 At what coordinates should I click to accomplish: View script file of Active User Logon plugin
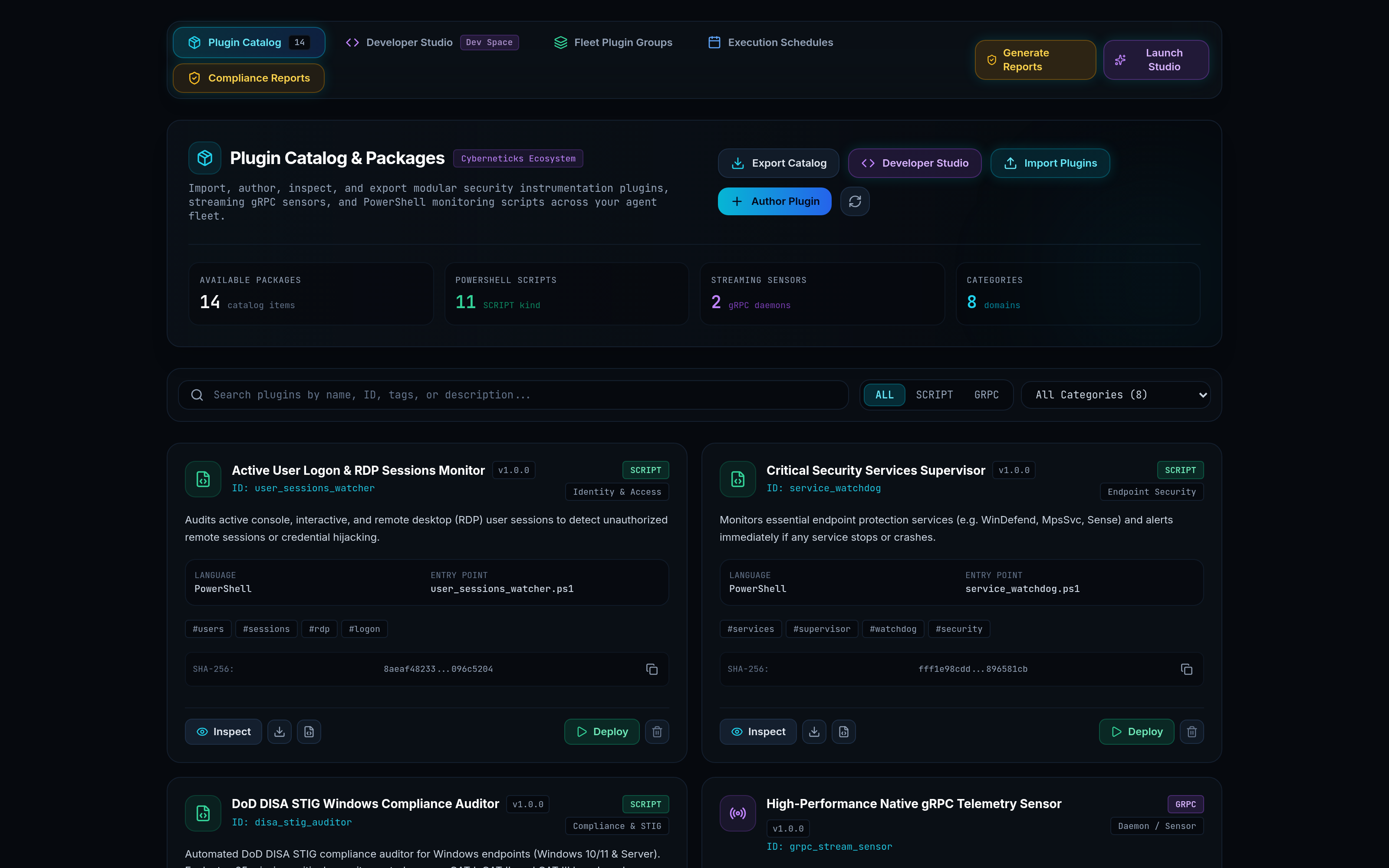point(309,732)
